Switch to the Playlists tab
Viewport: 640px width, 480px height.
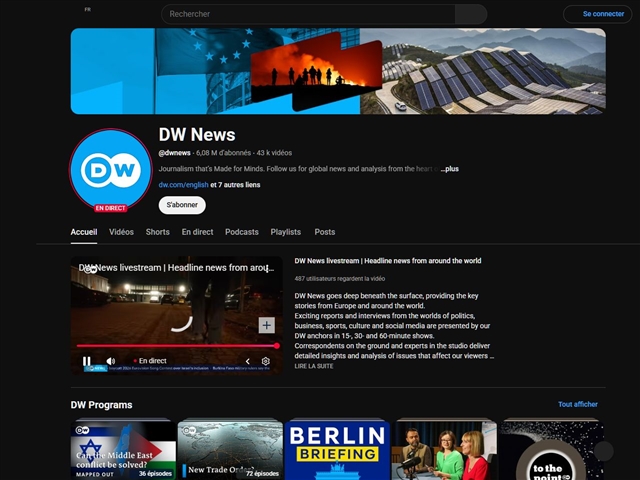(x=286, y=232)
